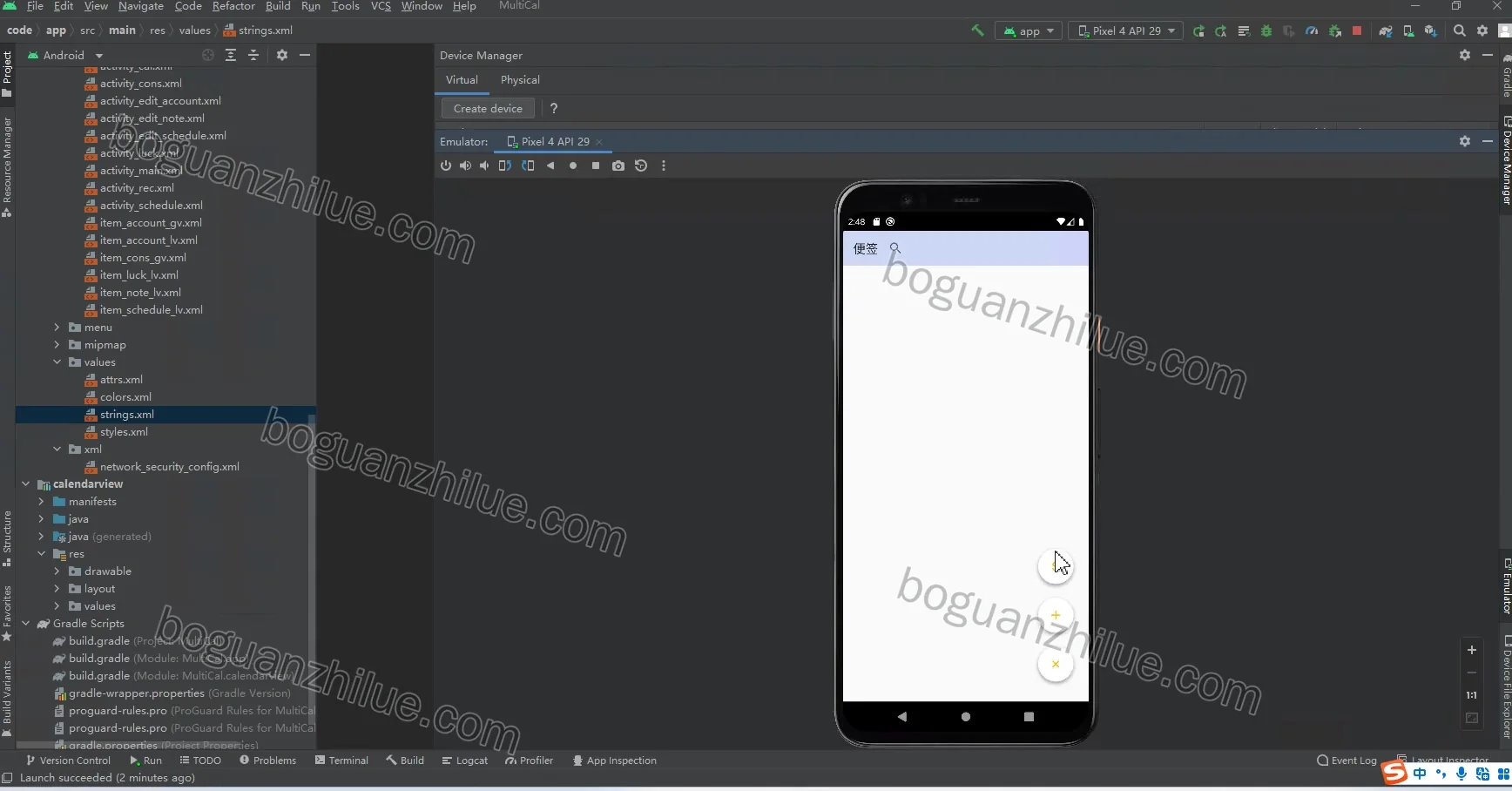The image size is (1512, 791).
Task: Expand the drawable folder under calendarview
Action: [57, 571]
